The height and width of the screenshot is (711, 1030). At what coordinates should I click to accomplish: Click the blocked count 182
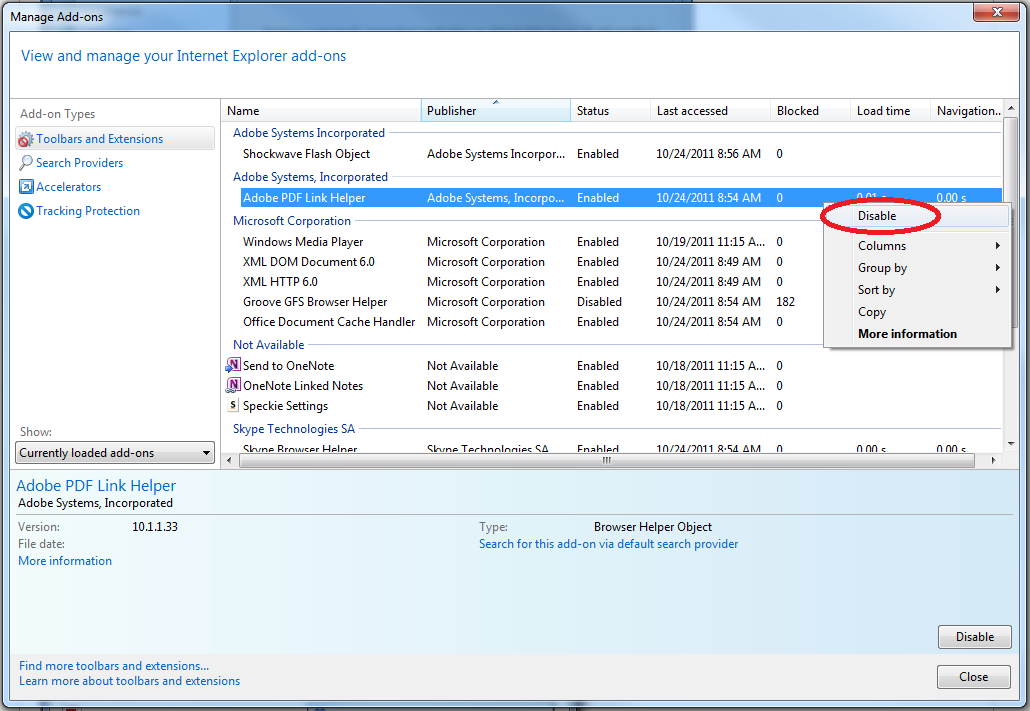[786, 302]
